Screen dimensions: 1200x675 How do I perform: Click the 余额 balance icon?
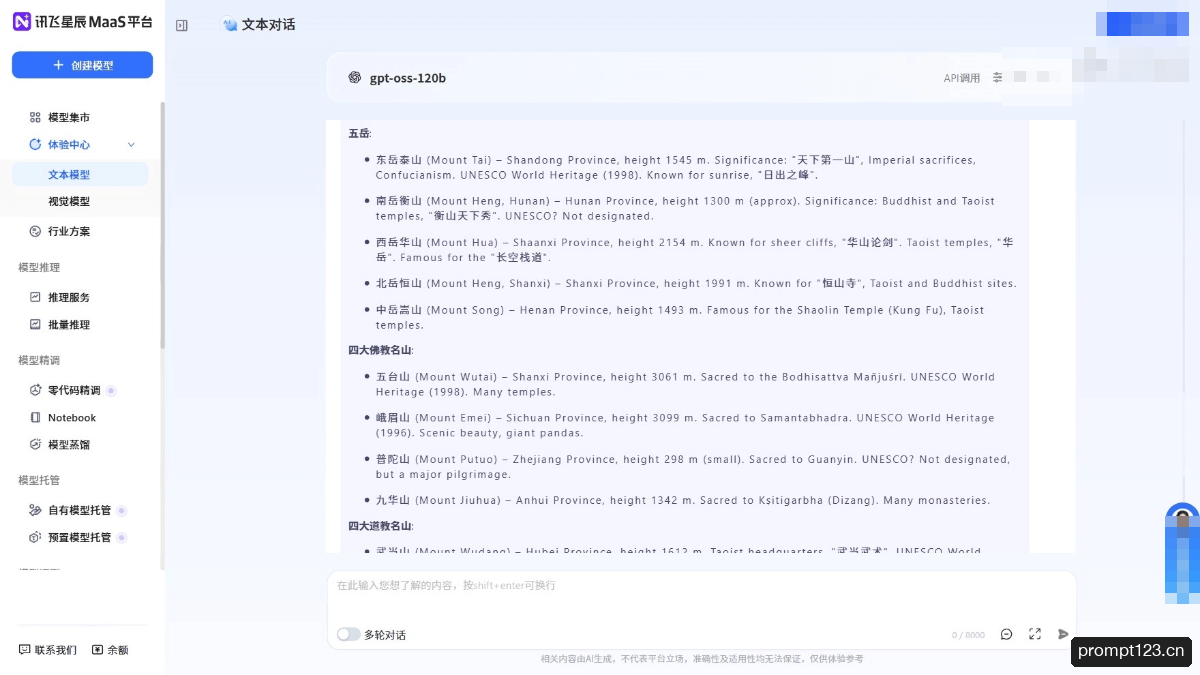pos(97,650)
